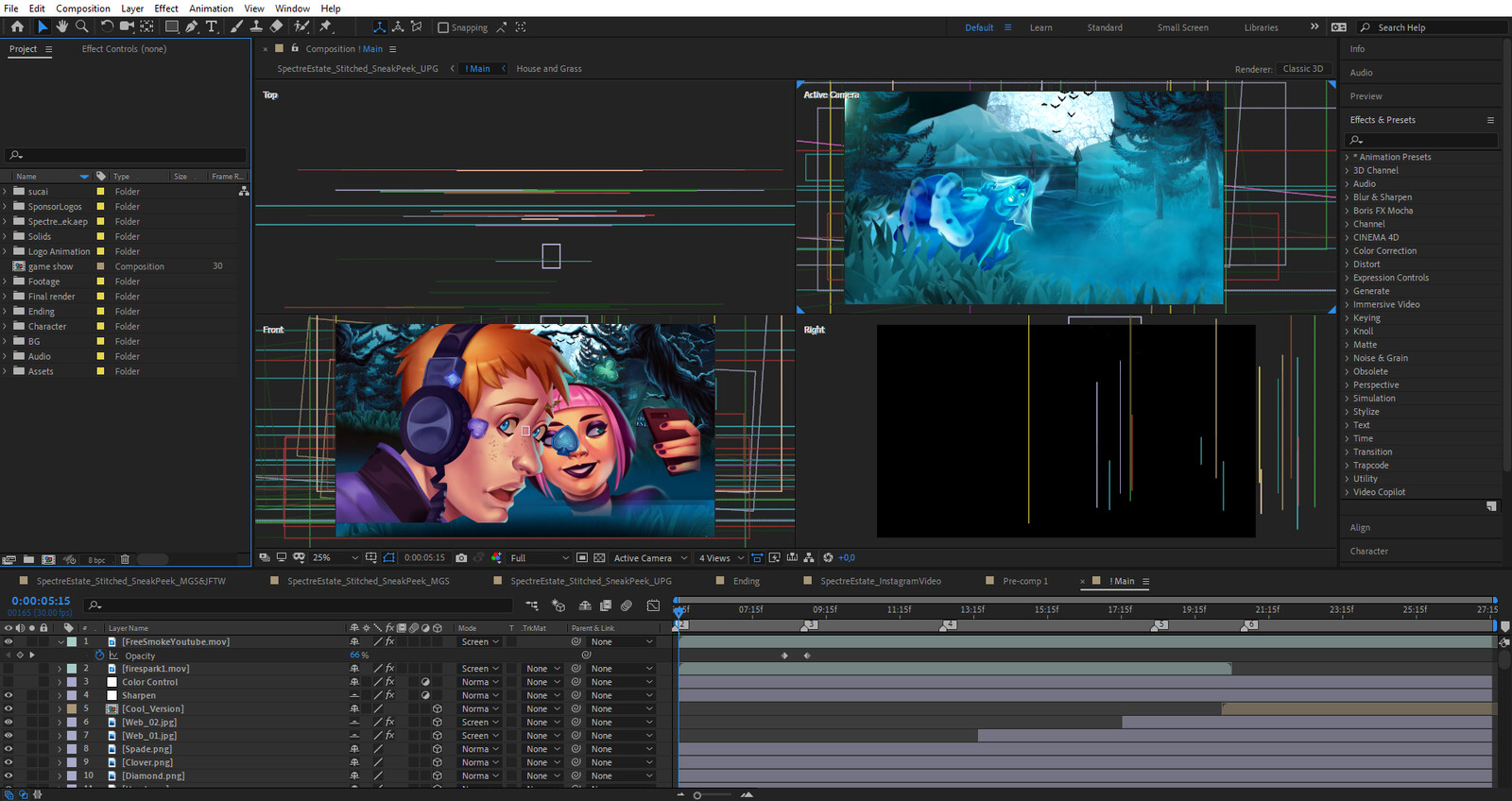Viewport: 1512px width, 801px height.
Task: Hide the FreeSmokeYoutube.mov layer eye
Action: point(9,641)
